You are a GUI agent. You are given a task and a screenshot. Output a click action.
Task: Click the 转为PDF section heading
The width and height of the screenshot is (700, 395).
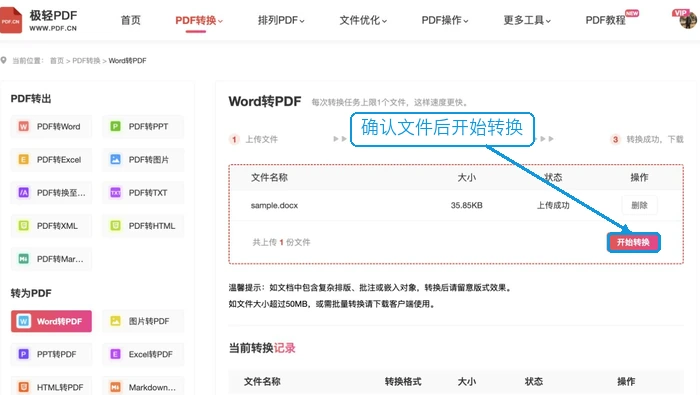tap(31, 293)
